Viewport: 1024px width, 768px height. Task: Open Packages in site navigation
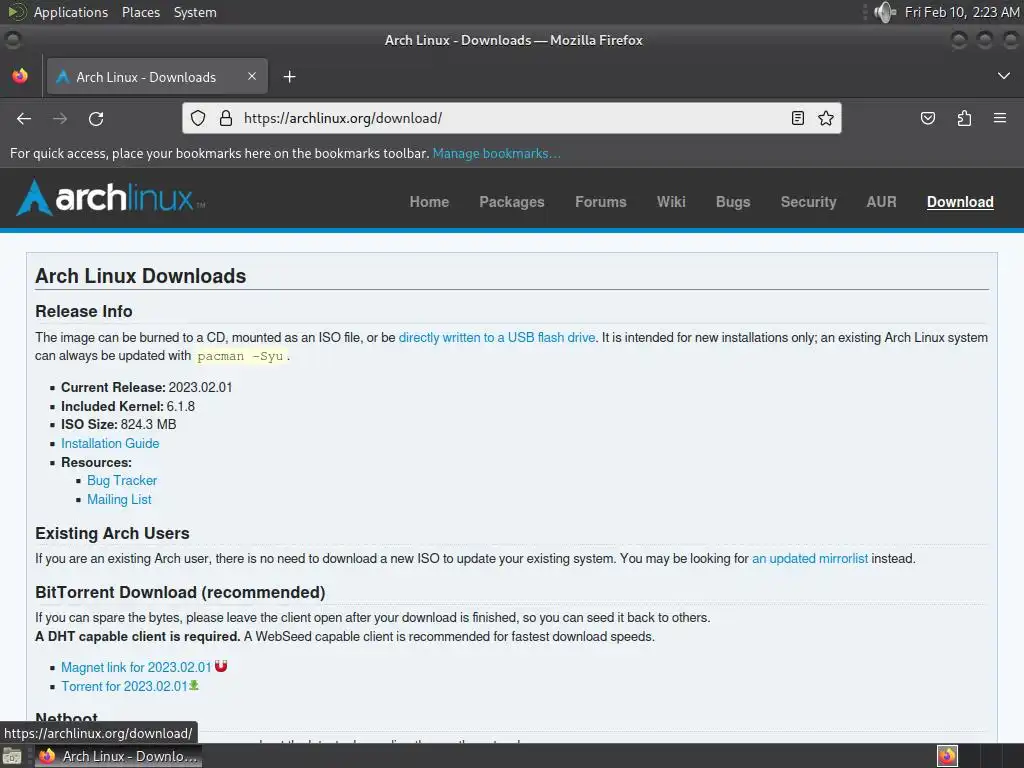pos(512,202)
